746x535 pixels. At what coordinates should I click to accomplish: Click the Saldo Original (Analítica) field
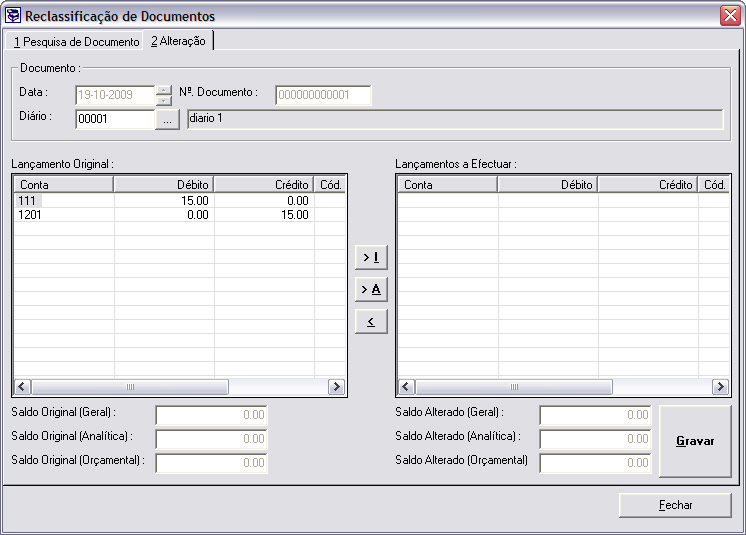tap(212, 439)
